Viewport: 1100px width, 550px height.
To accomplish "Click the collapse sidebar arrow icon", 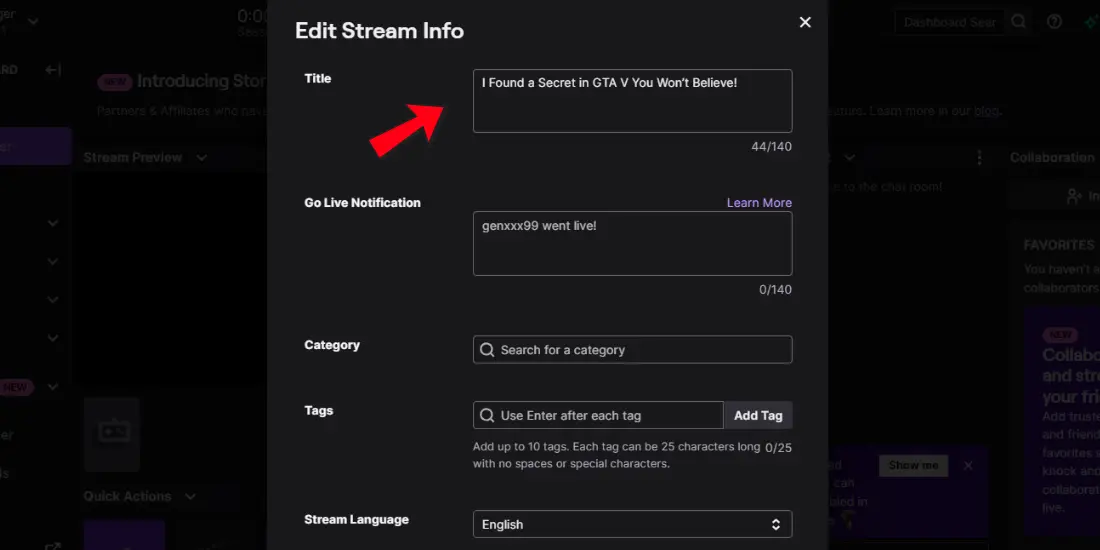I will tap(53, 69).
